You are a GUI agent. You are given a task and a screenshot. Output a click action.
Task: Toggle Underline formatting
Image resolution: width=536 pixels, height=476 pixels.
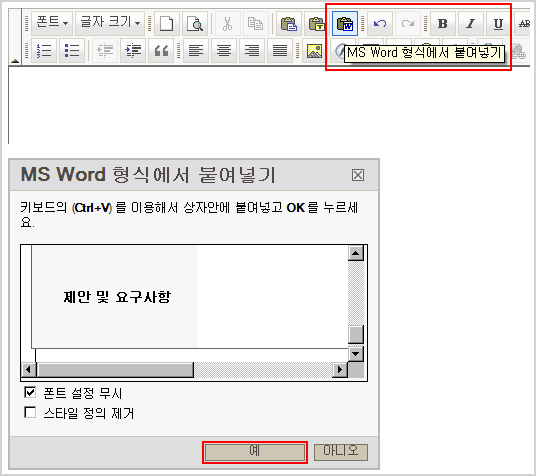click(x=498, y=24)
